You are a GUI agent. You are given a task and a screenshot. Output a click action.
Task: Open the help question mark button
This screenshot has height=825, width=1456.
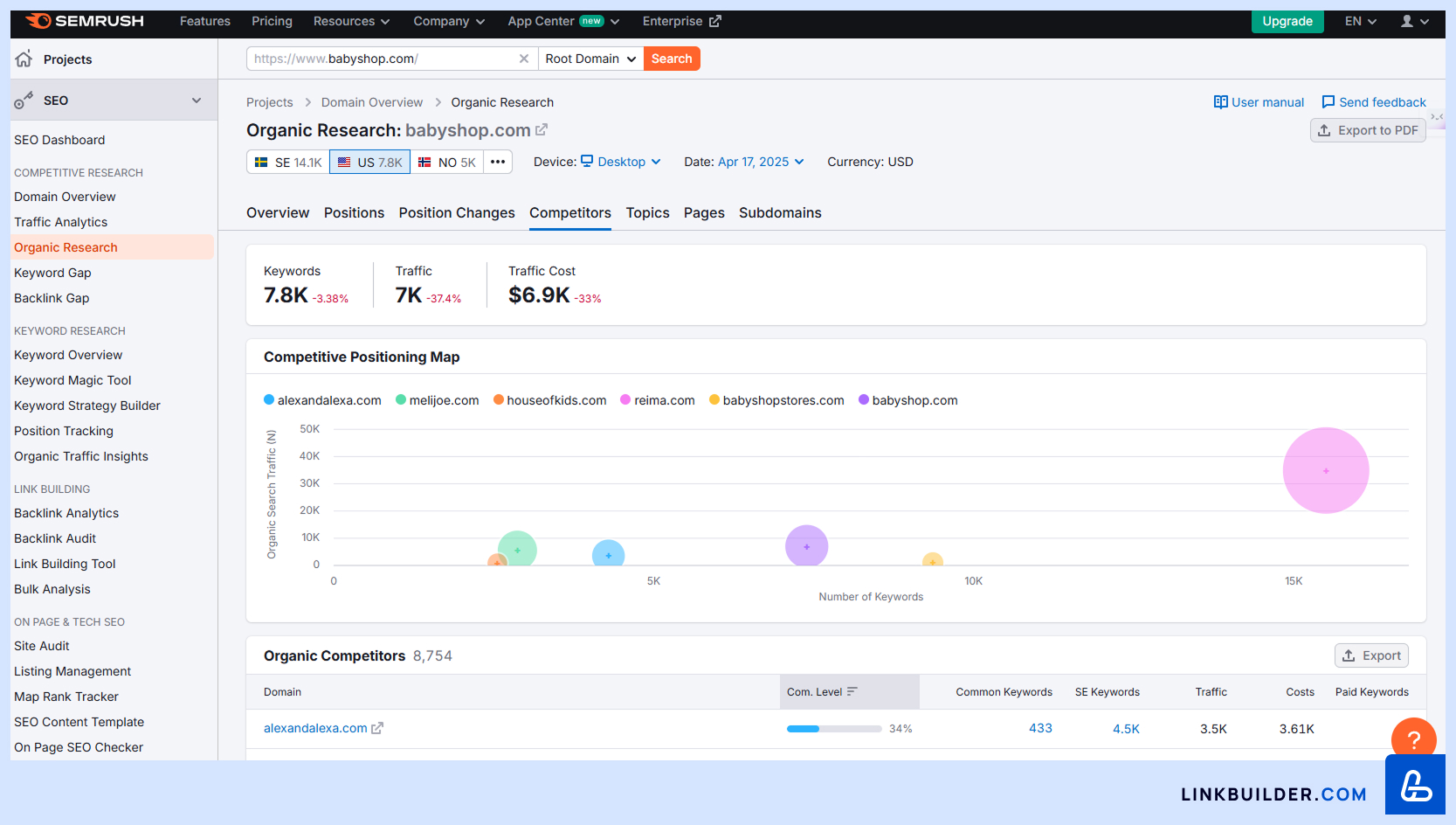(x=1413, y=740)
